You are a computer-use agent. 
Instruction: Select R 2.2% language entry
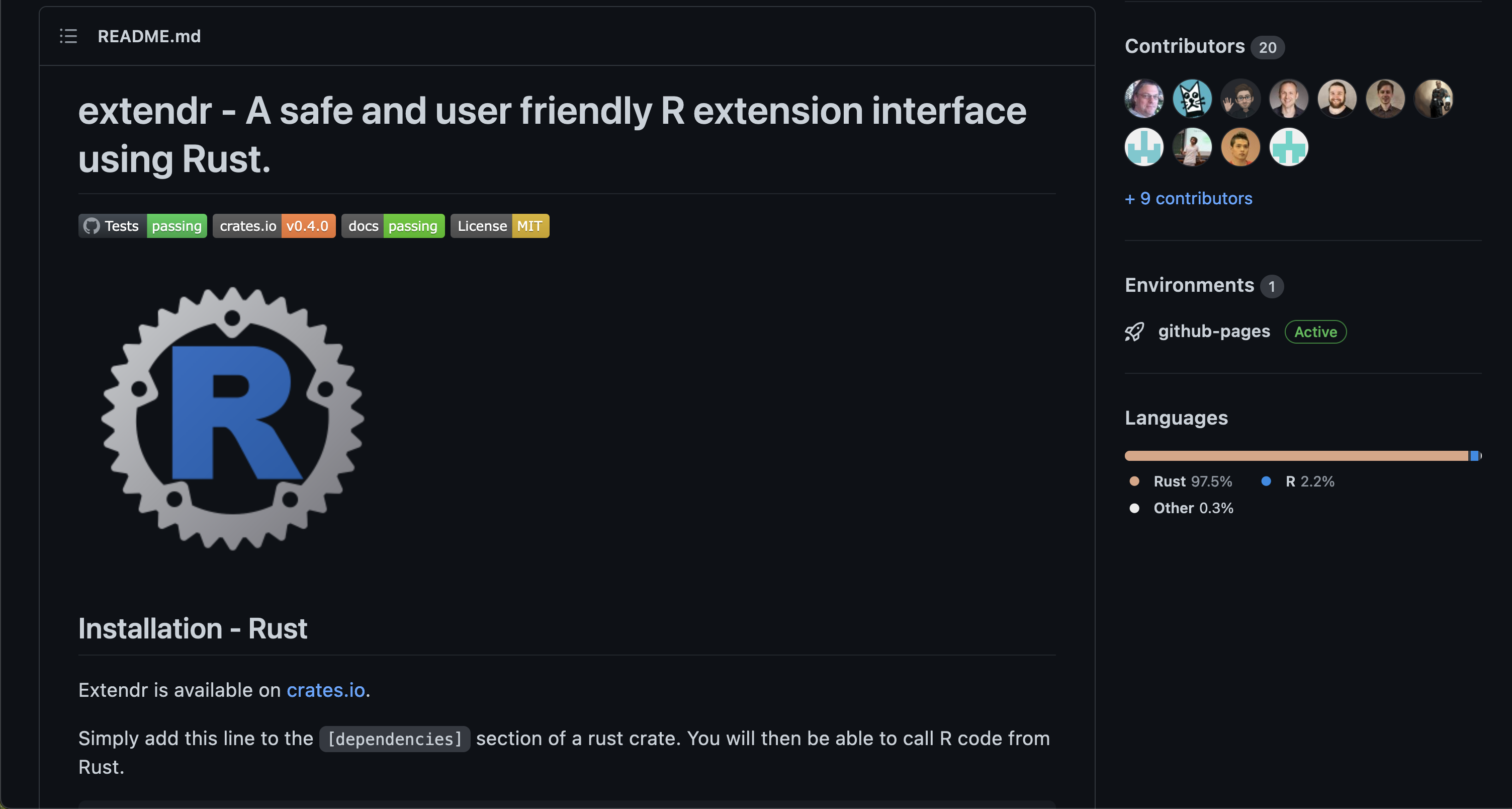click(x=1309, y=482)
